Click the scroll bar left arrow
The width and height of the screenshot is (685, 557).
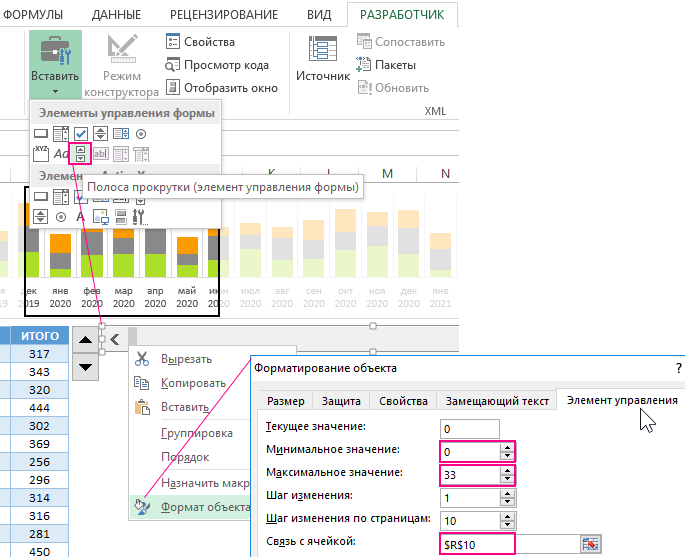click(x=115, y=339)
